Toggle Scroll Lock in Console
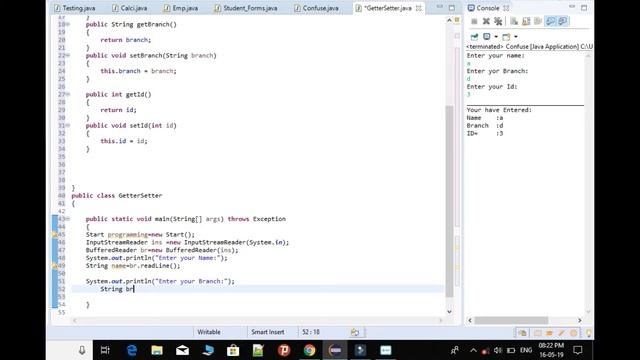640x360 pixels. coord(526,21)
